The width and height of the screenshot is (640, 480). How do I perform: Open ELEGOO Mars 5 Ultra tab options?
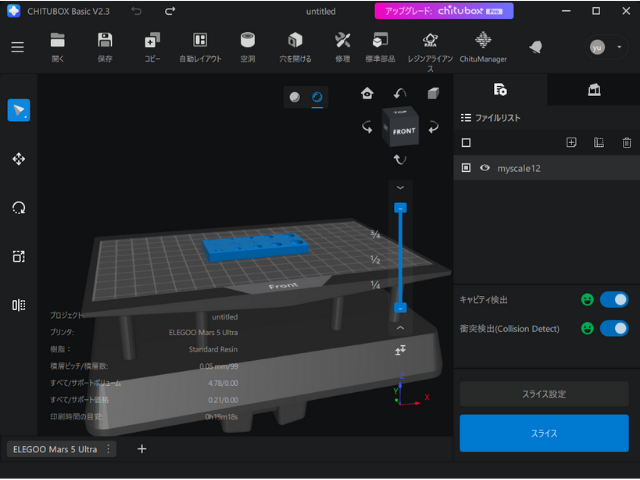109,449
